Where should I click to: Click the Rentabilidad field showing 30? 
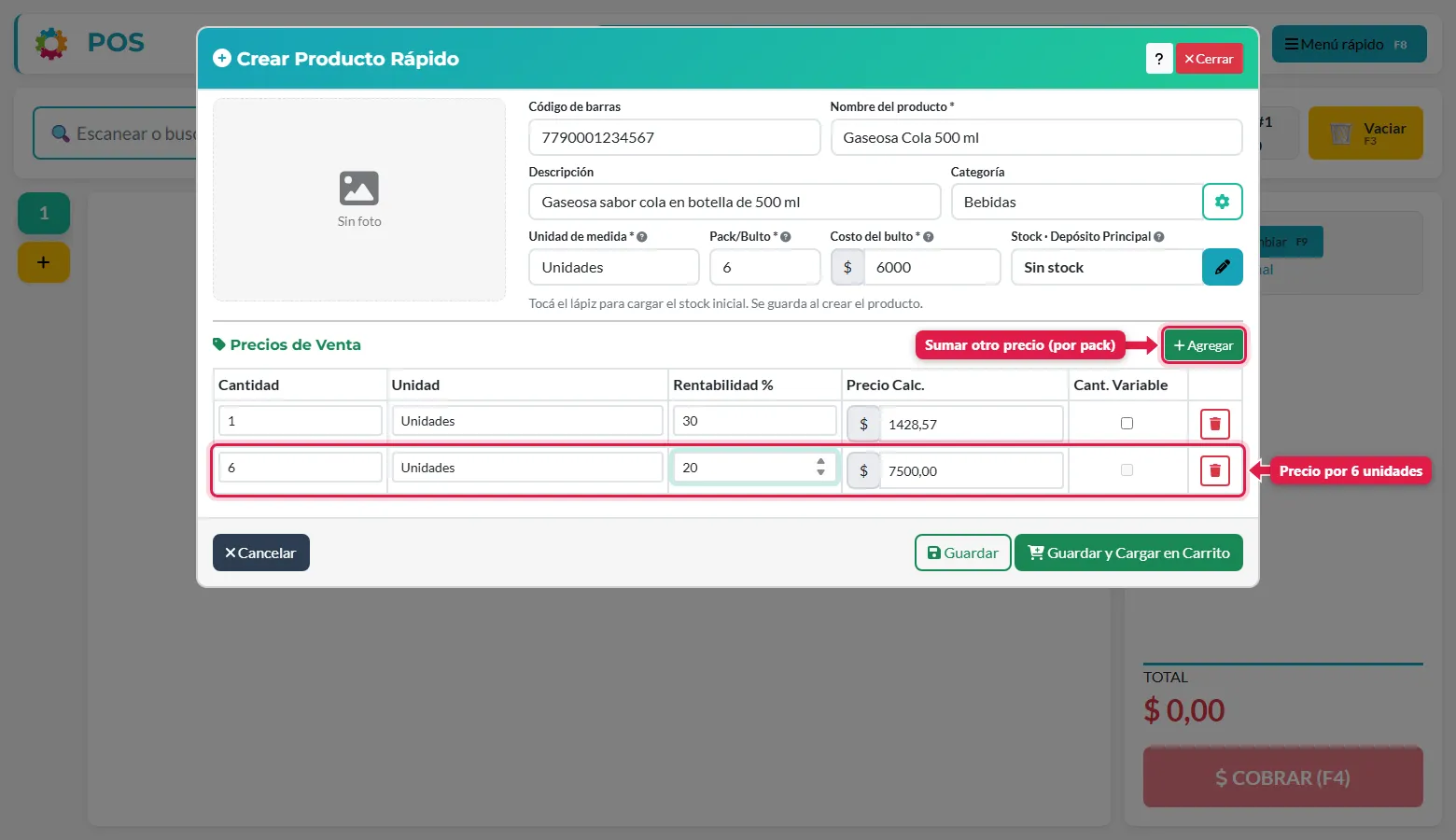[754, 421]
